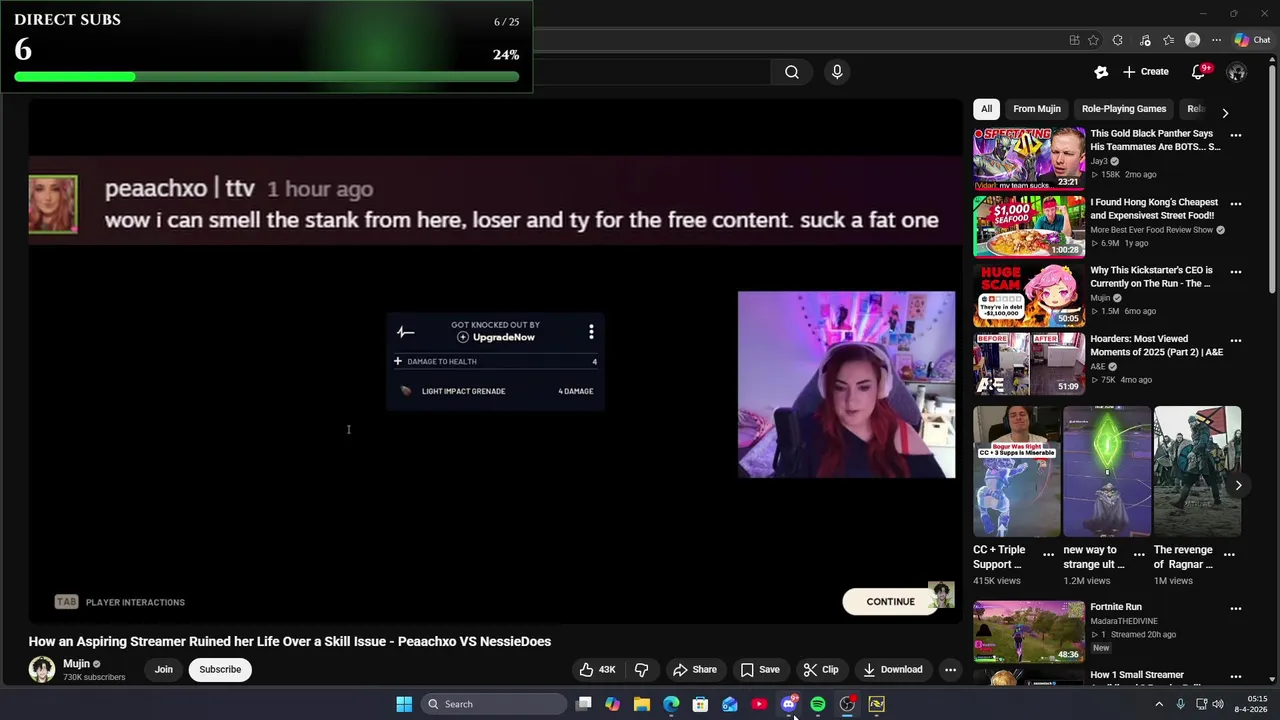Like the video with 43K likes

point(596,670)
